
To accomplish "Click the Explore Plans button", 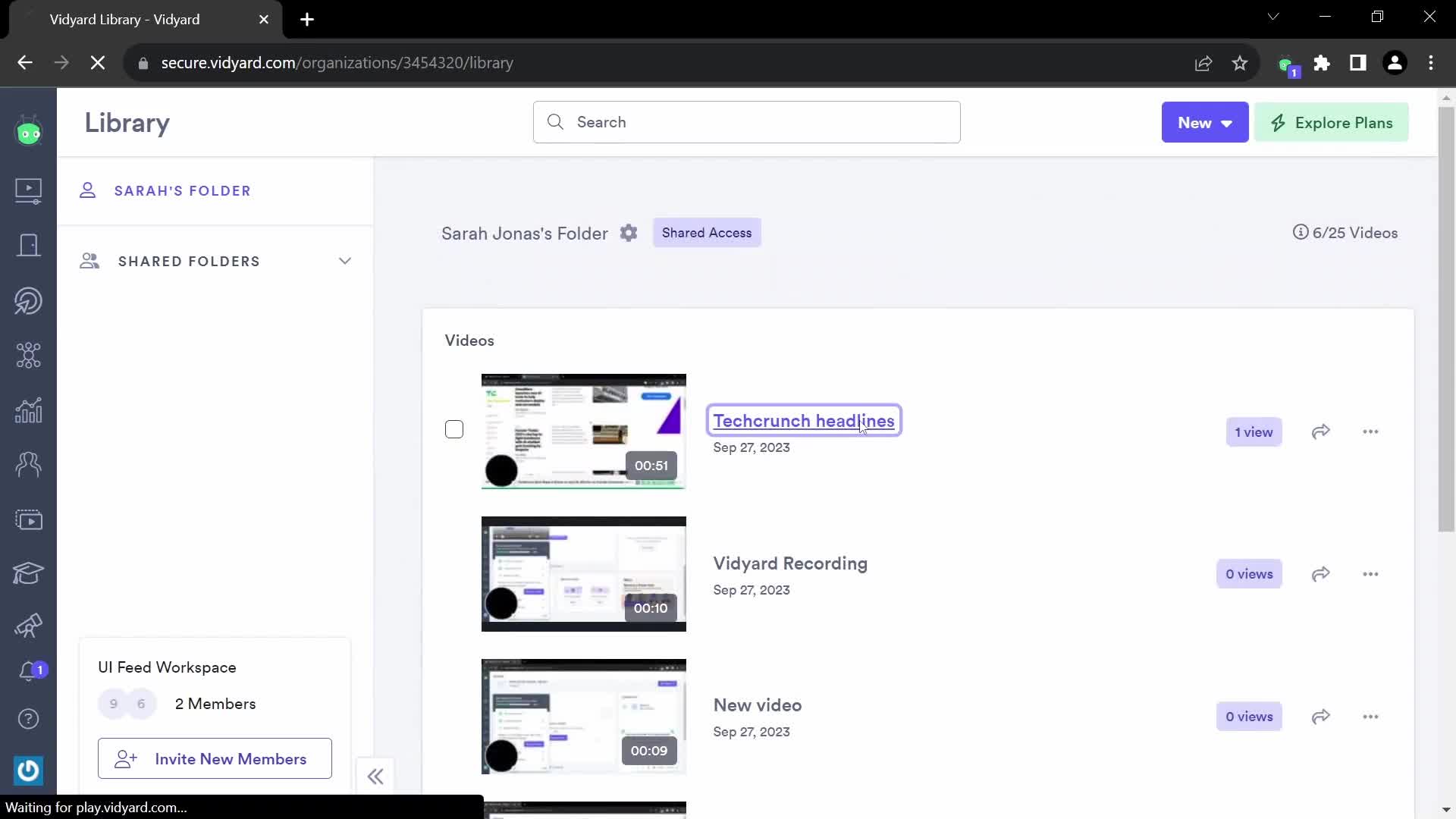I will coord(1332,122).
